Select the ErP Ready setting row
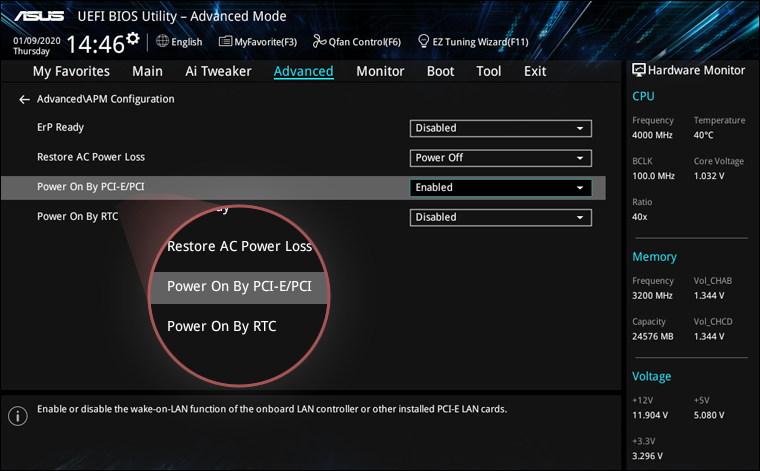This screenshot has width=760, height=471. [x=303, y=128]
